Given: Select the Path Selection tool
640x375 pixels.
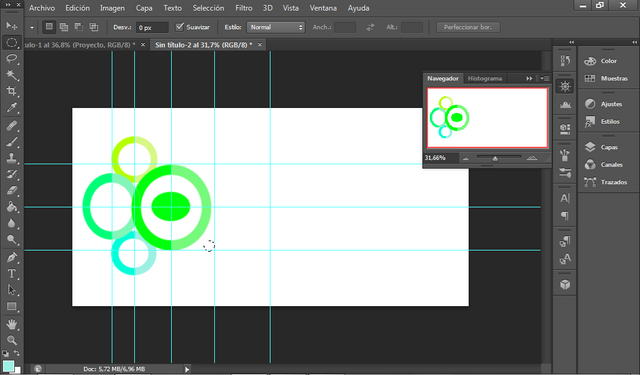Looking at the screenshot, I should coord(11,290).
